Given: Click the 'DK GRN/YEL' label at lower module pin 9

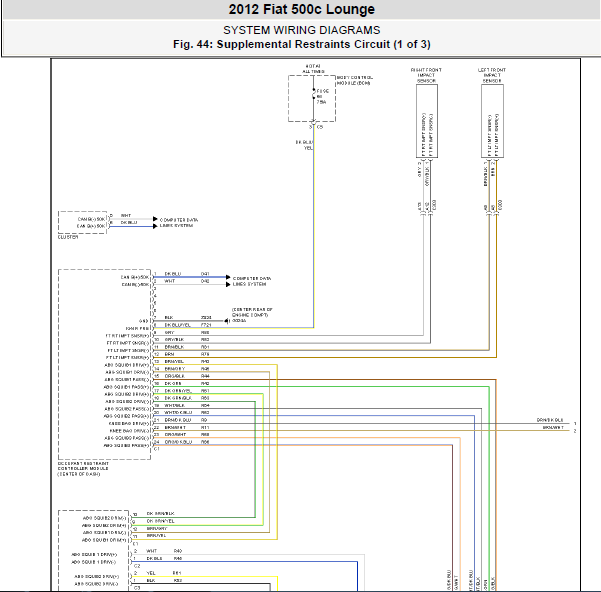Looking at the screenshot, I should (x=160, y=521).
